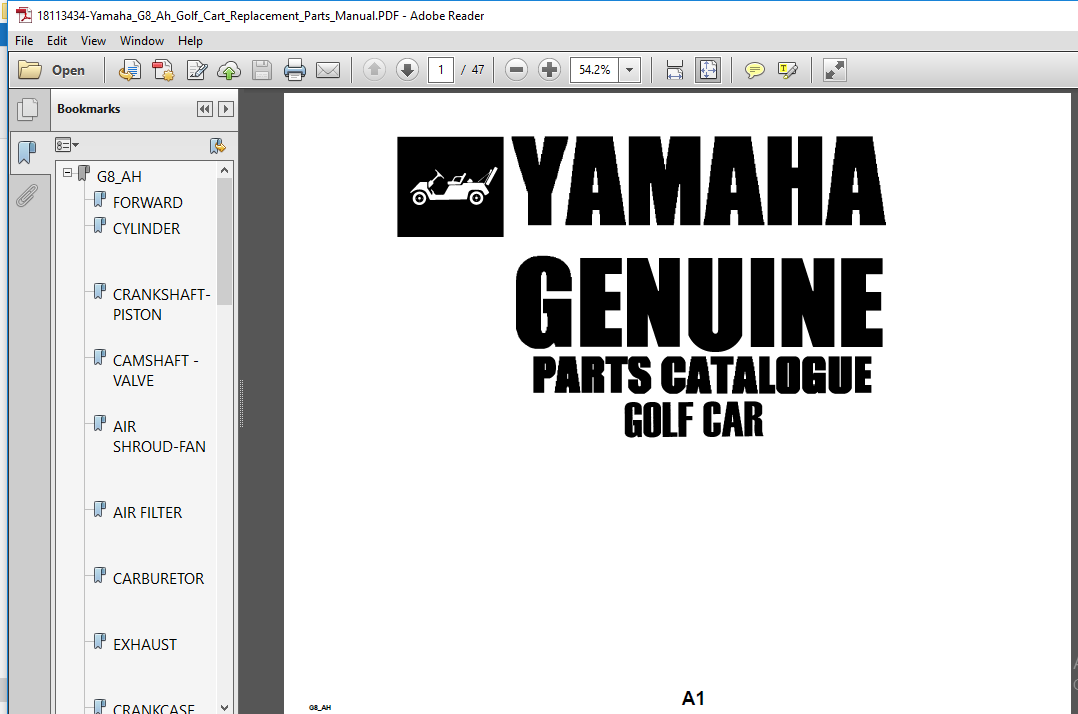Click the Create PDF online icon
This screenshot has width=1078, height=714.
(x=130, y=70)
